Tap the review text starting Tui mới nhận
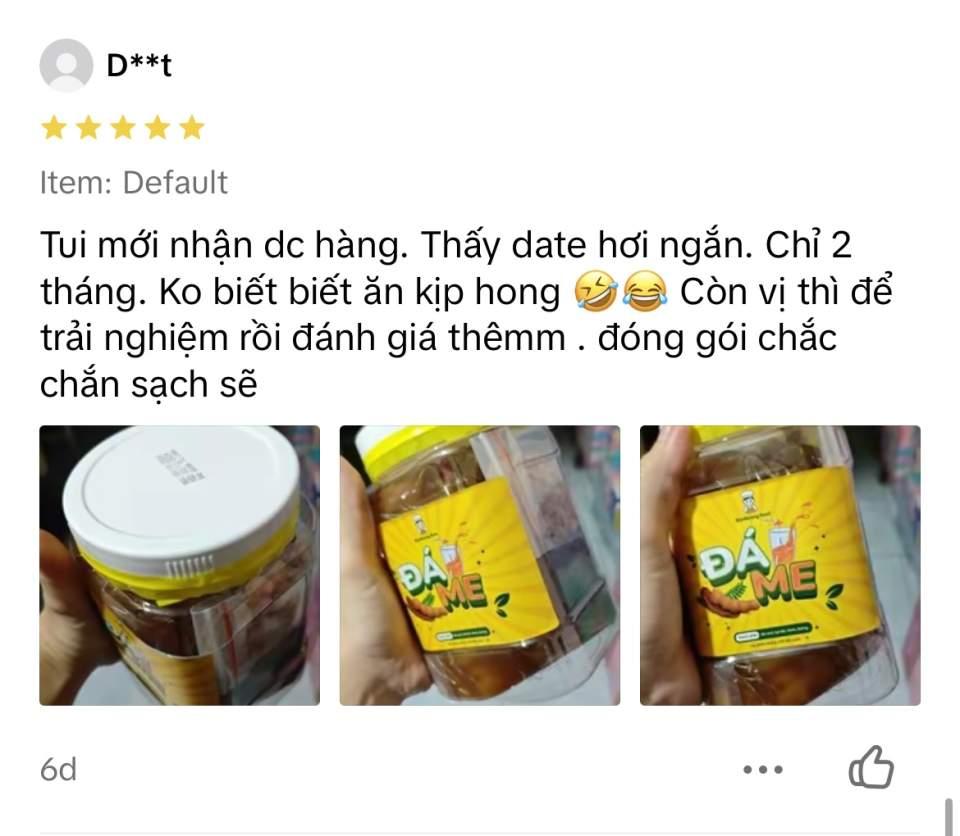Screen dimensions: 960x836 [x=467, y=314]
